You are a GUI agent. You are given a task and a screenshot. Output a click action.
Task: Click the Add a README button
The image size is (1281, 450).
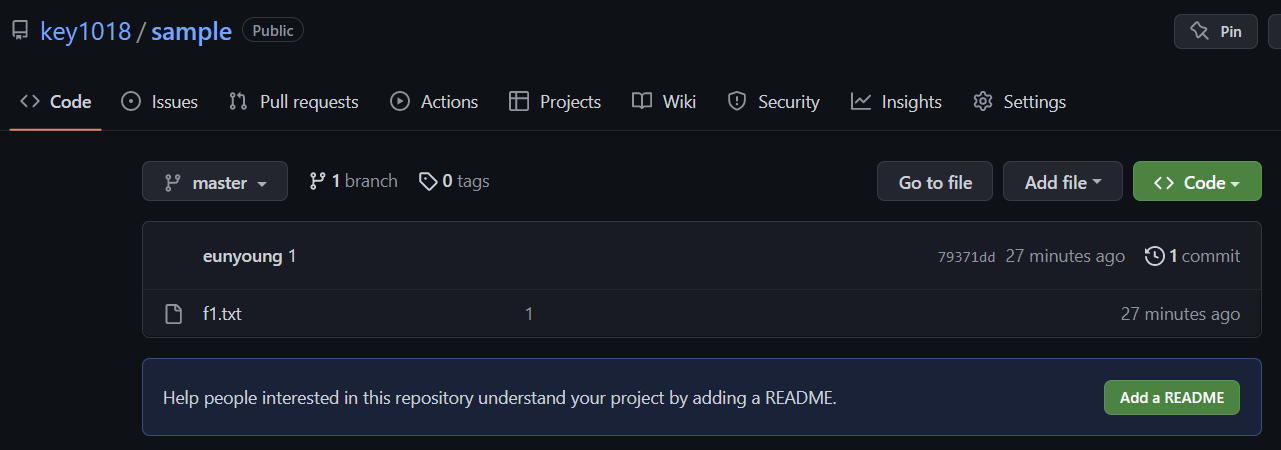[1172, 397]
